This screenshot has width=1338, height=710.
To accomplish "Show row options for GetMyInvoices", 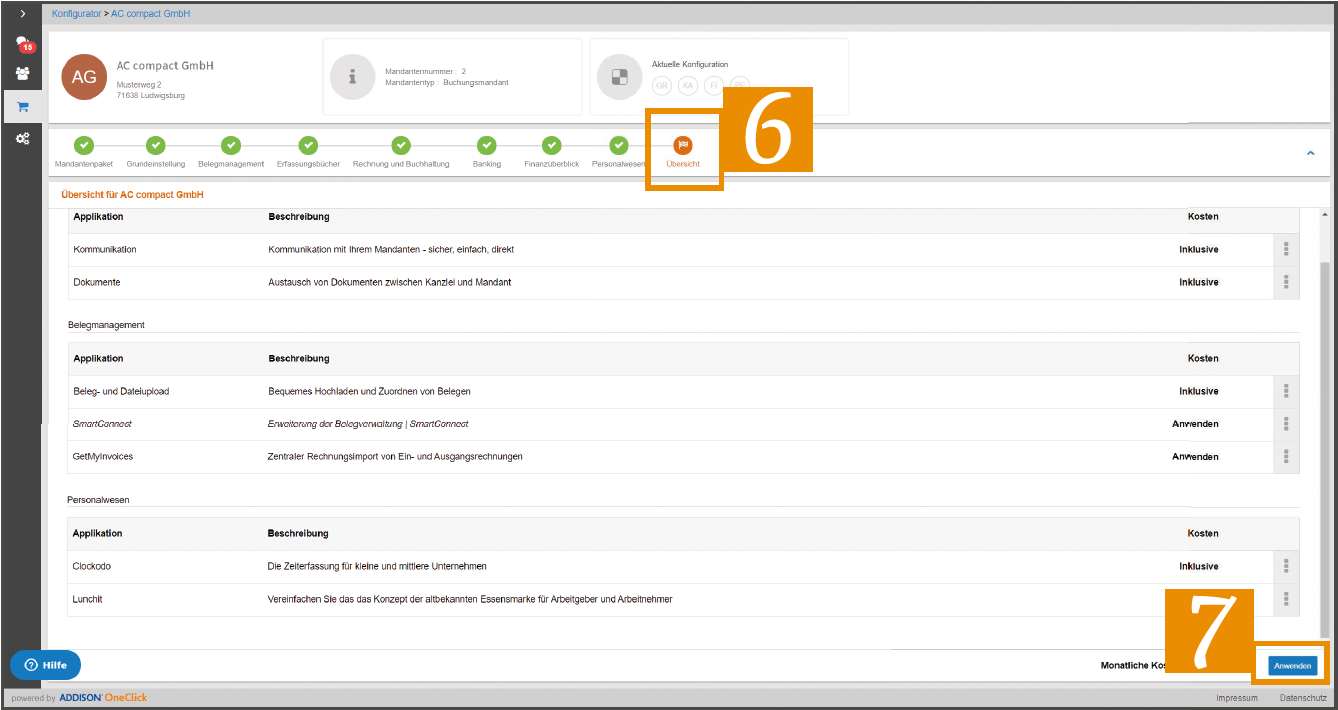I will tap(1286, 456).
